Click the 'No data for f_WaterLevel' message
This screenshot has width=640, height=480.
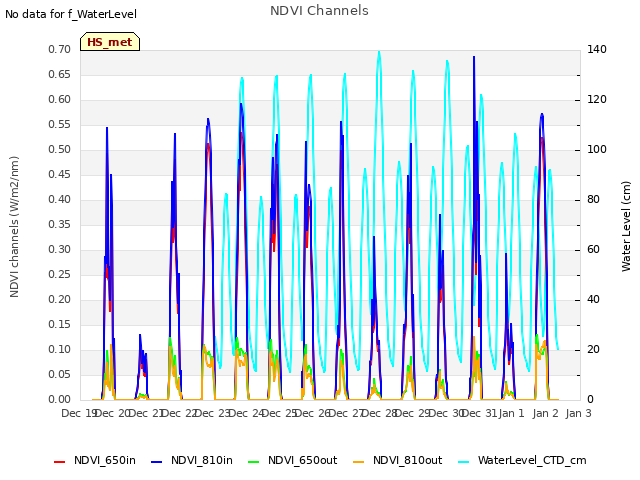[x=71, y=14]
